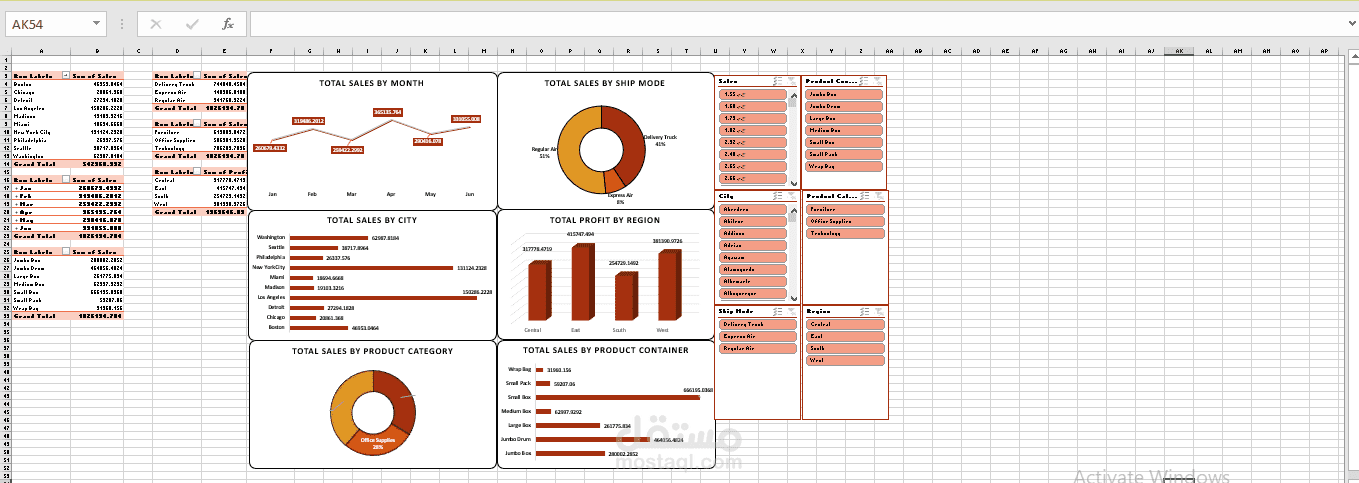This screenshot has width=1359, height=483.
Task: Toggle multi-select on the City slicer
Action: pyautogui.click(x=778, y=196)
